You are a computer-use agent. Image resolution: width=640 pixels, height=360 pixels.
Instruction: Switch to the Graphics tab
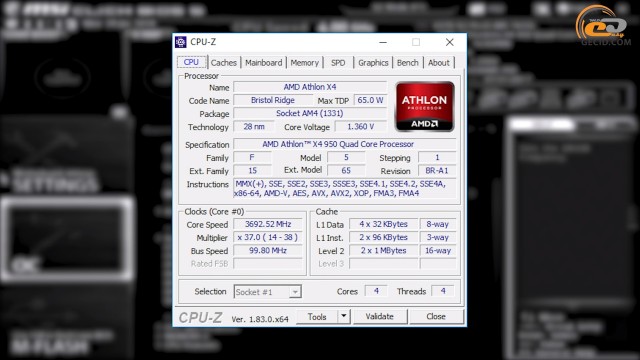[373, 63]
